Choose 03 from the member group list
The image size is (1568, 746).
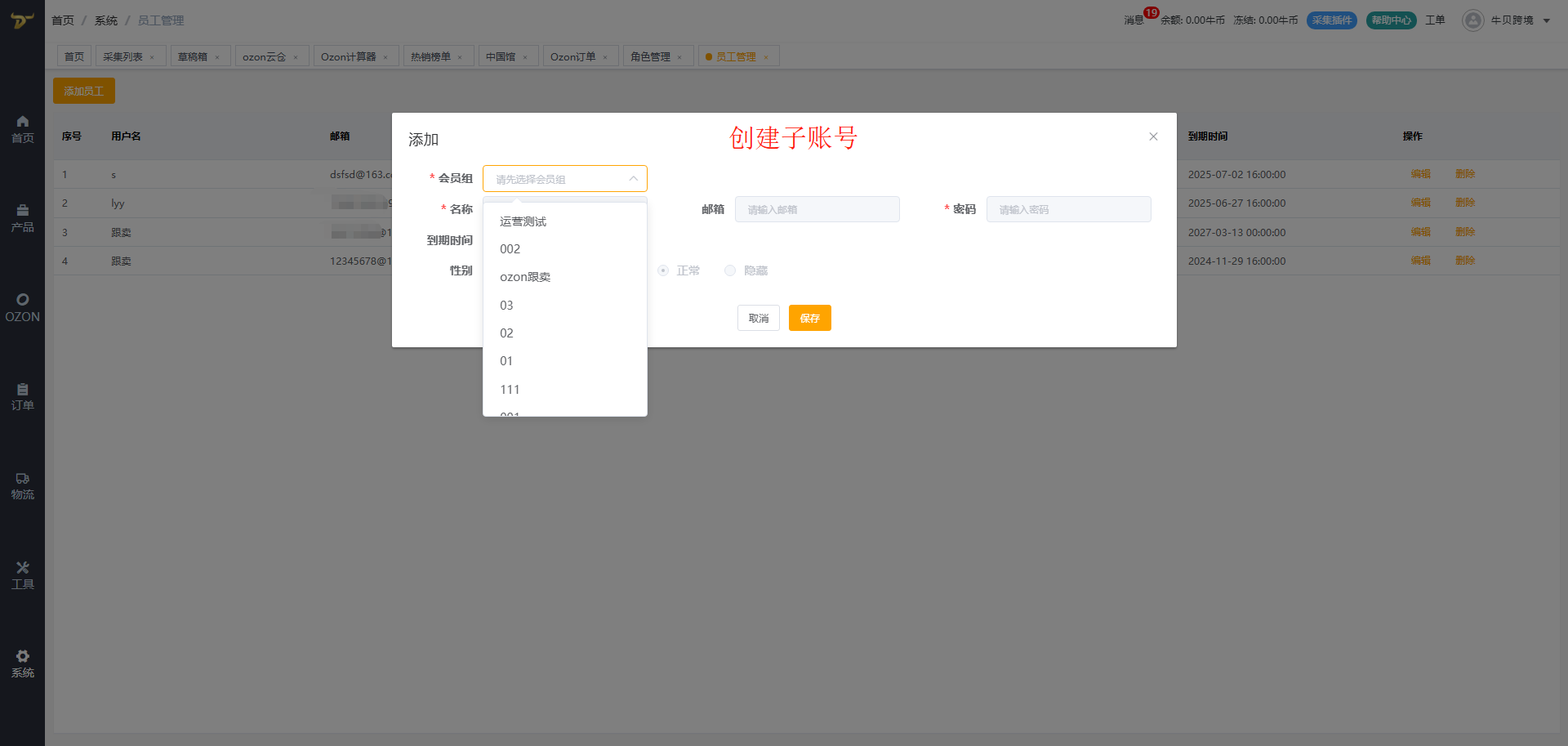(x=565, y=306)
